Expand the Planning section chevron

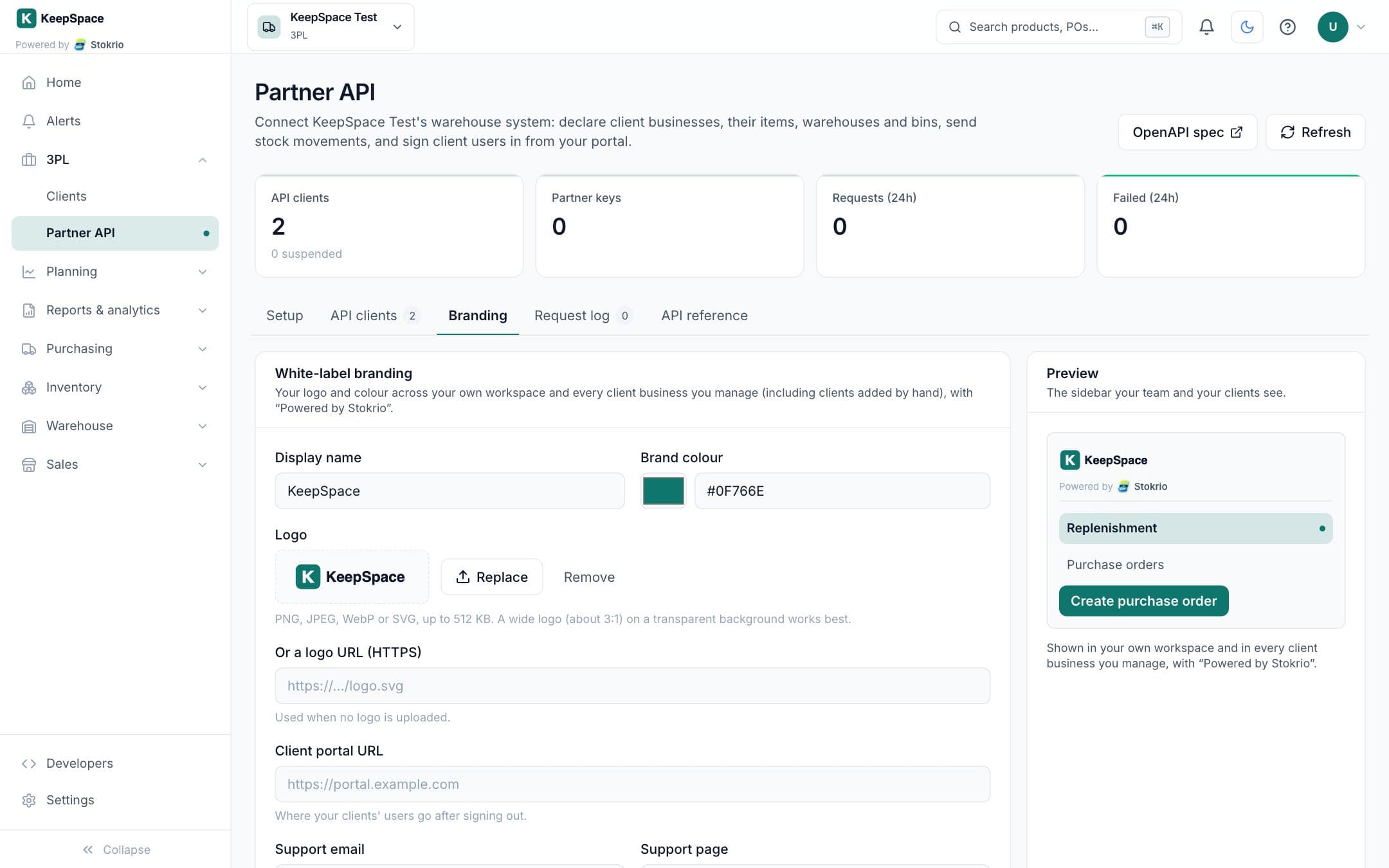[203, 271]
